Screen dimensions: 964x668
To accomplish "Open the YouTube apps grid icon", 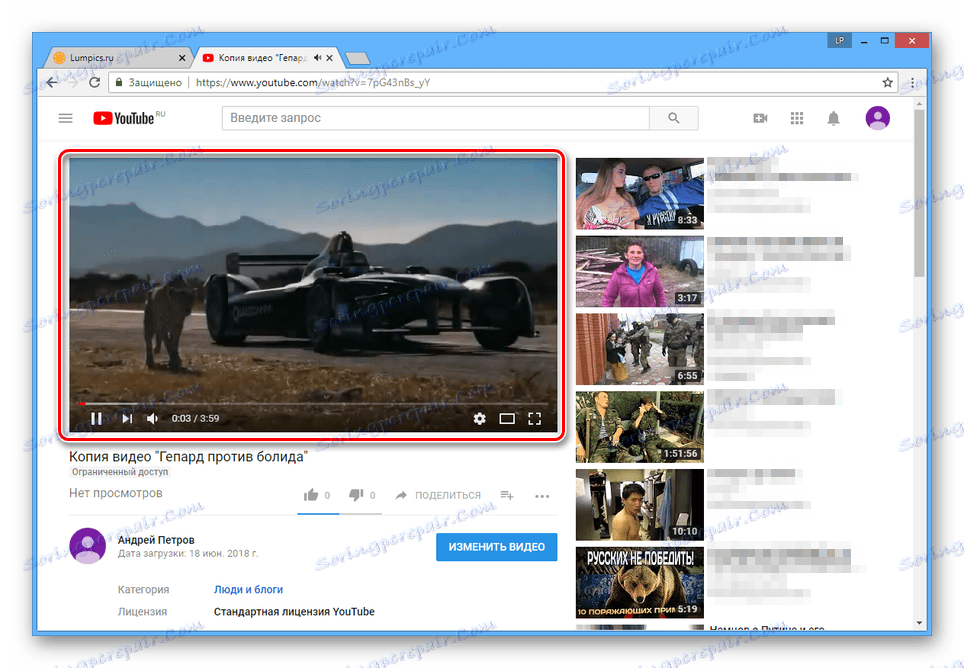I will click(797, 118).
